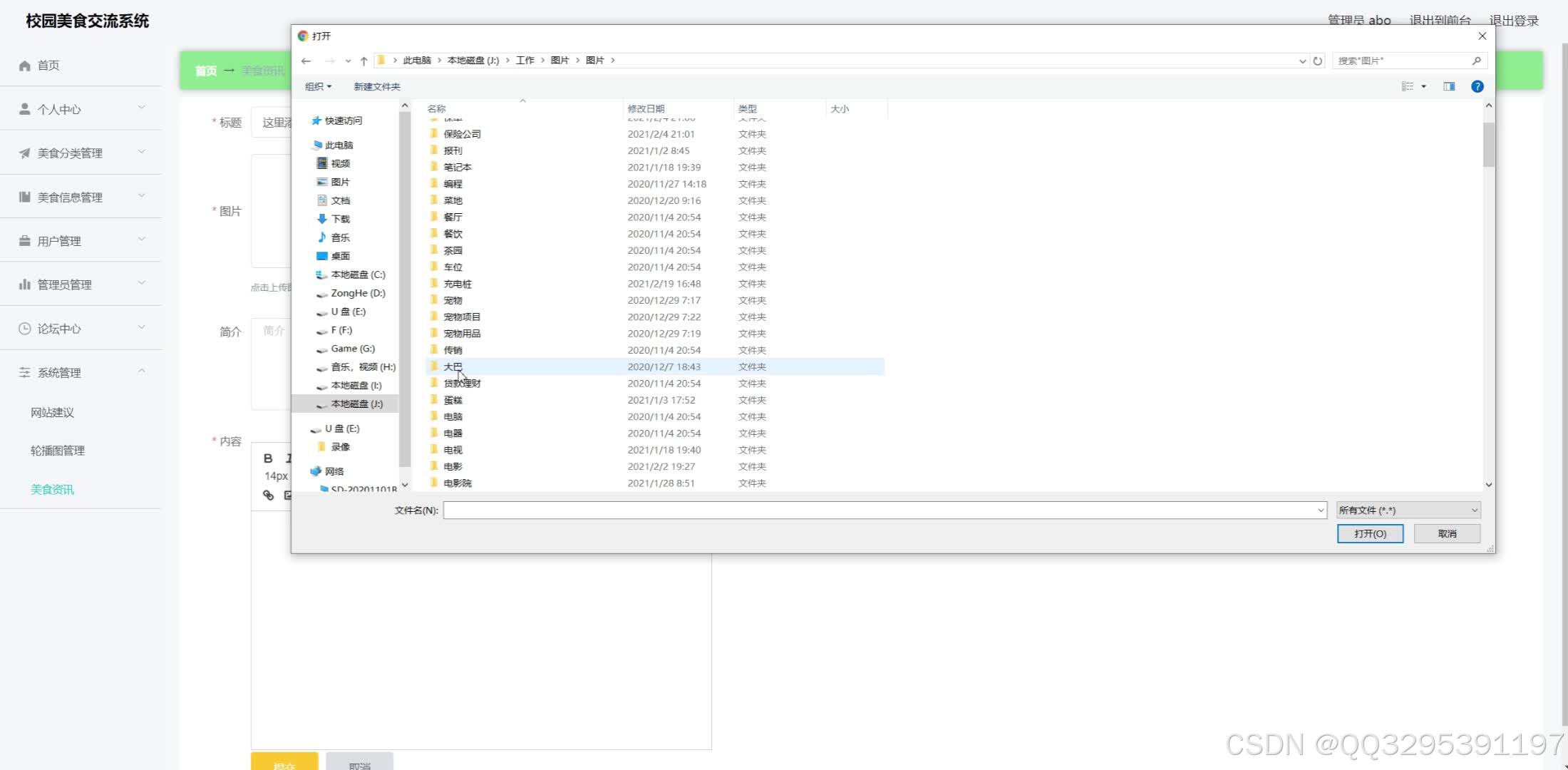1568x770 pixels.
Task: Toggle the preview pane icon
Action: (x=1449, y=86)
